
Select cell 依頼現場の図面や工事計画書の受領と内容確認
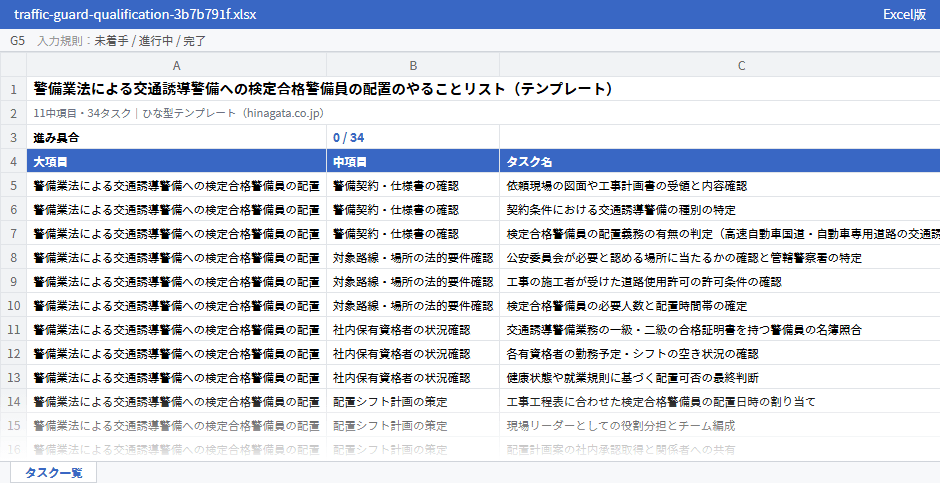(719, 186)
